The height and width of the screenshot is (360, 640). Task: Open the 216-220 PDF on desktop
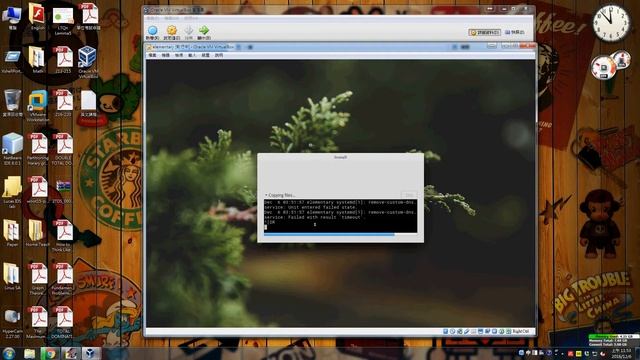coord(63,103)
